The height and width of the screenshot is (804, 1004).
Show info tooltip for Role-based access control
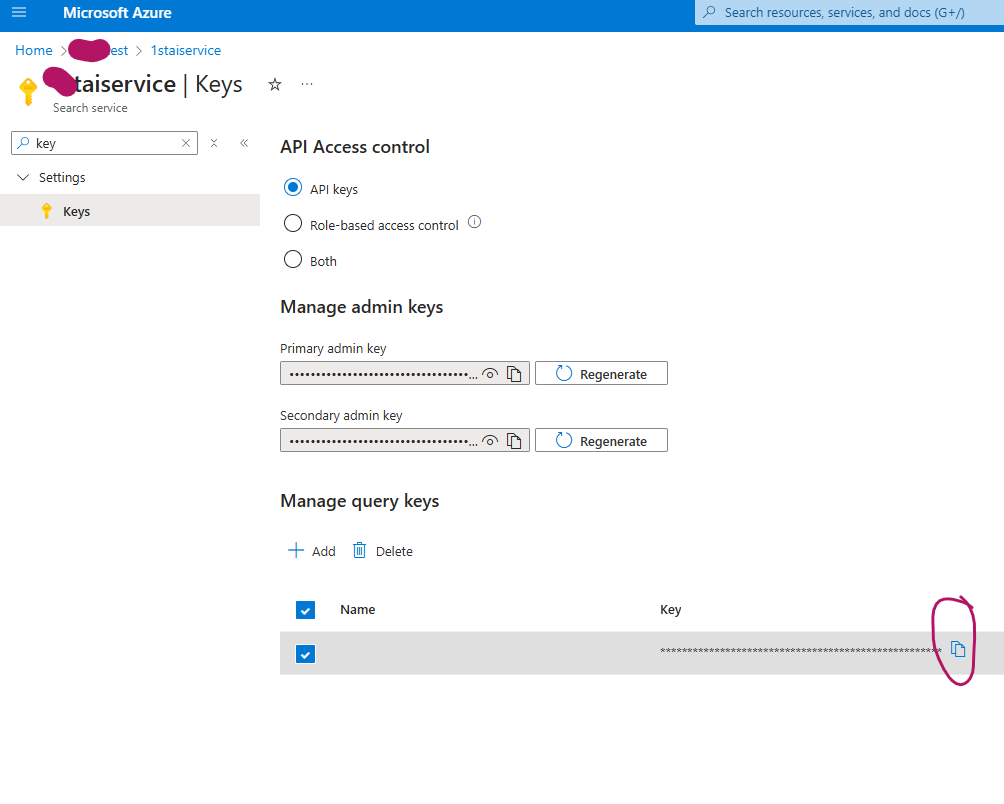click(474, 222)
